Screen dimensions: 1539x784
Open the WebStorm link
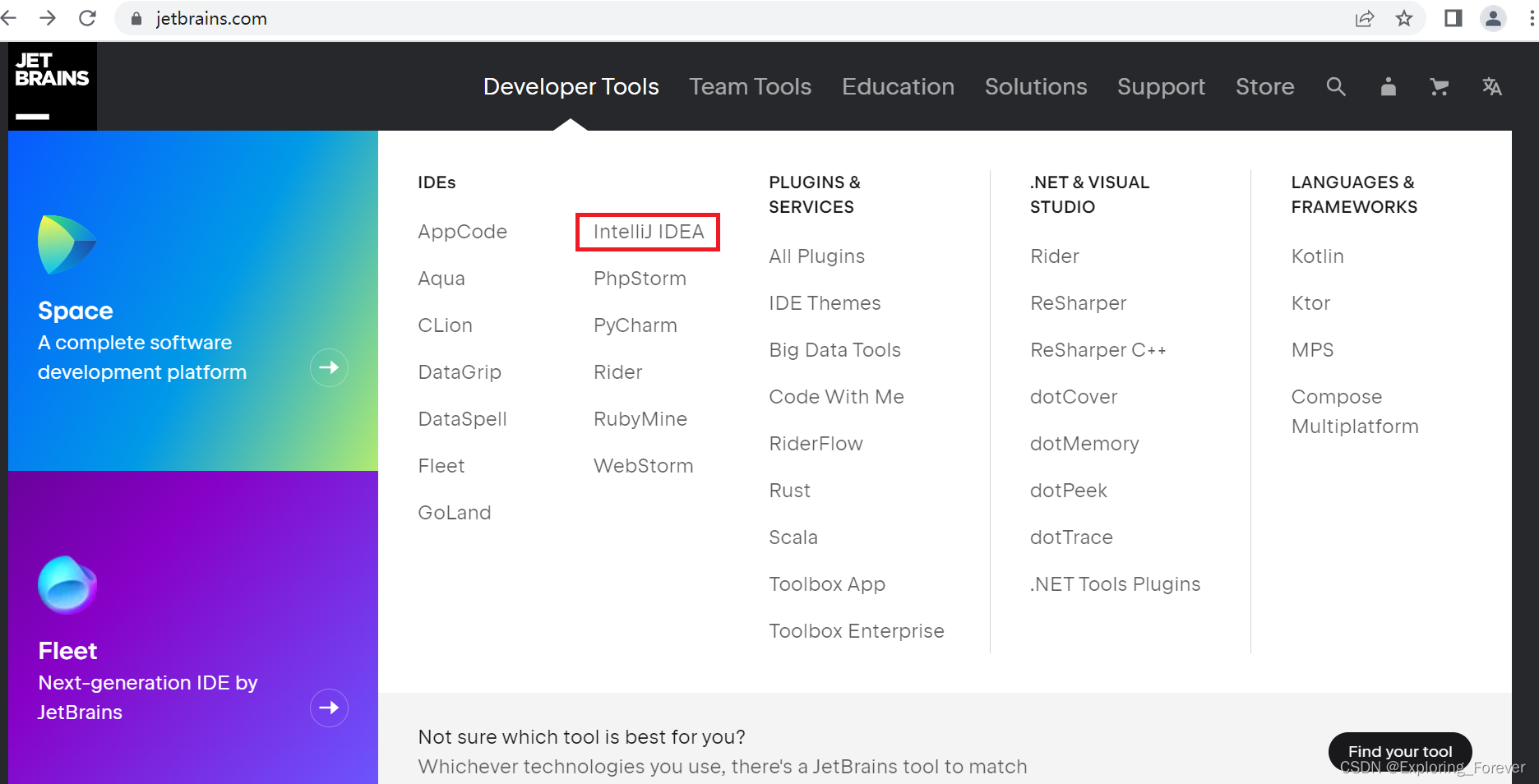(644, 466)
